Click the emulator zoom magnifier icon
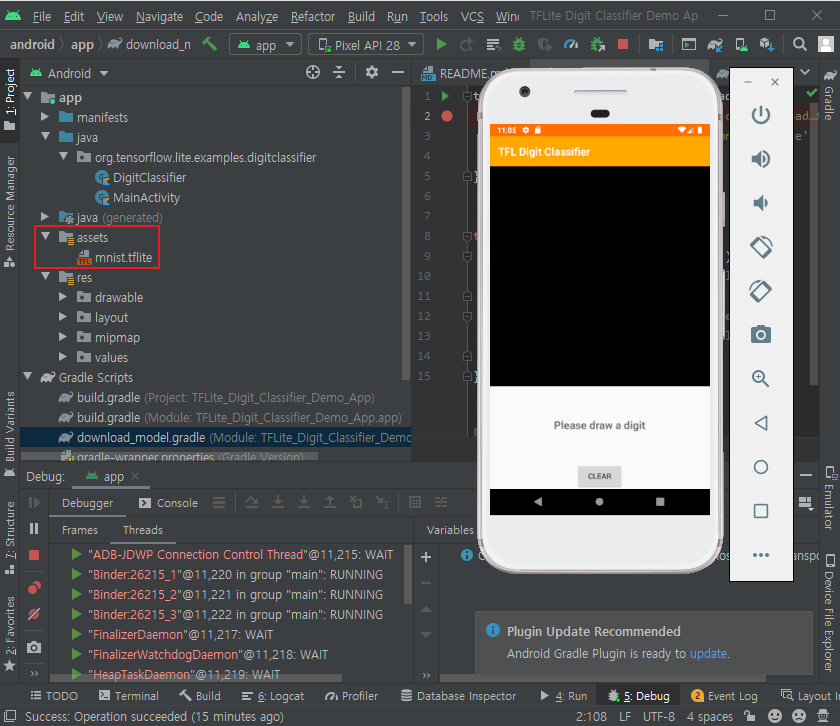This screenshot has width=840, height=726. click(x=761, y=379)
